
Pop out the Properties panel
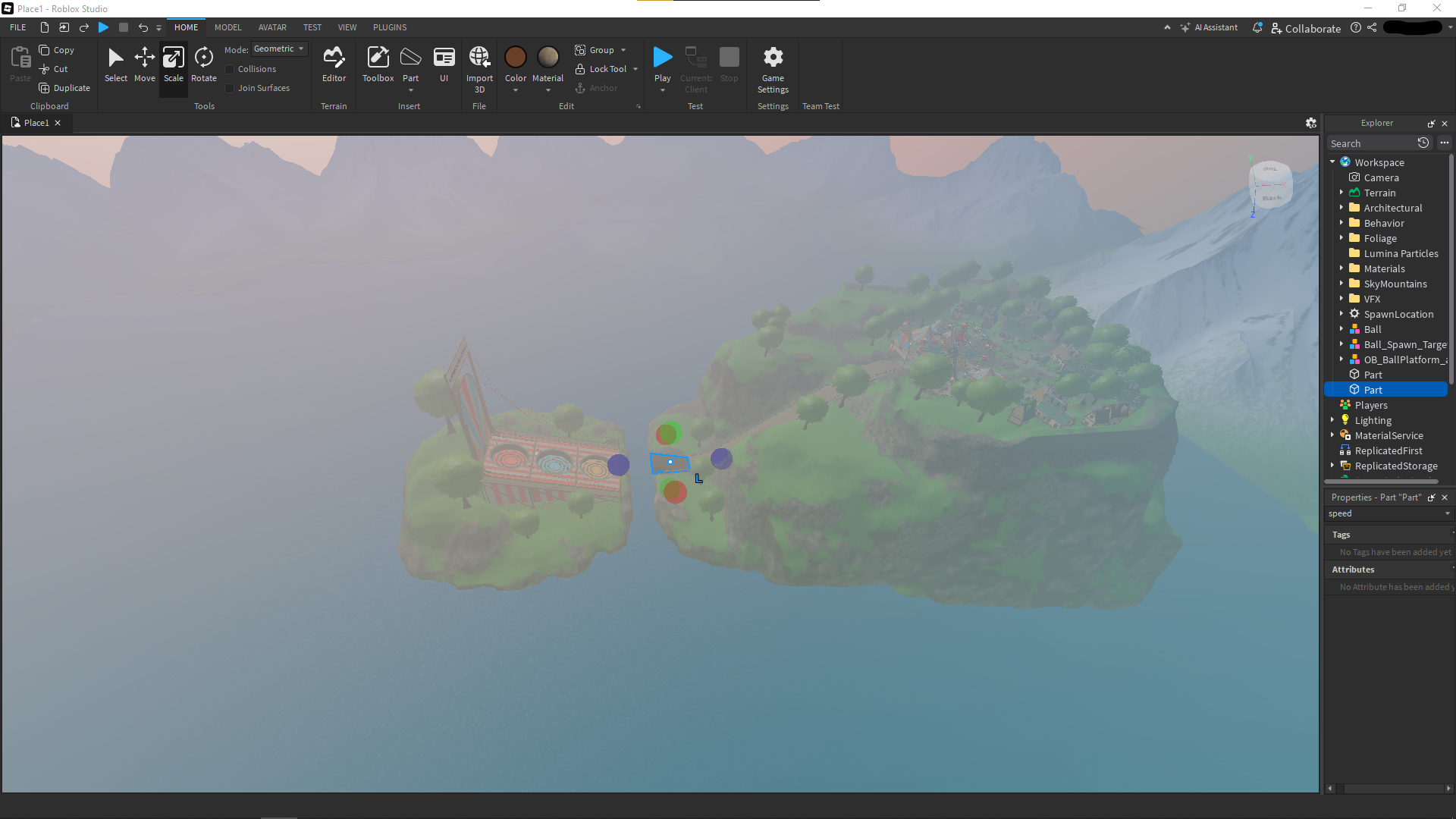[x=1432, y=497]
